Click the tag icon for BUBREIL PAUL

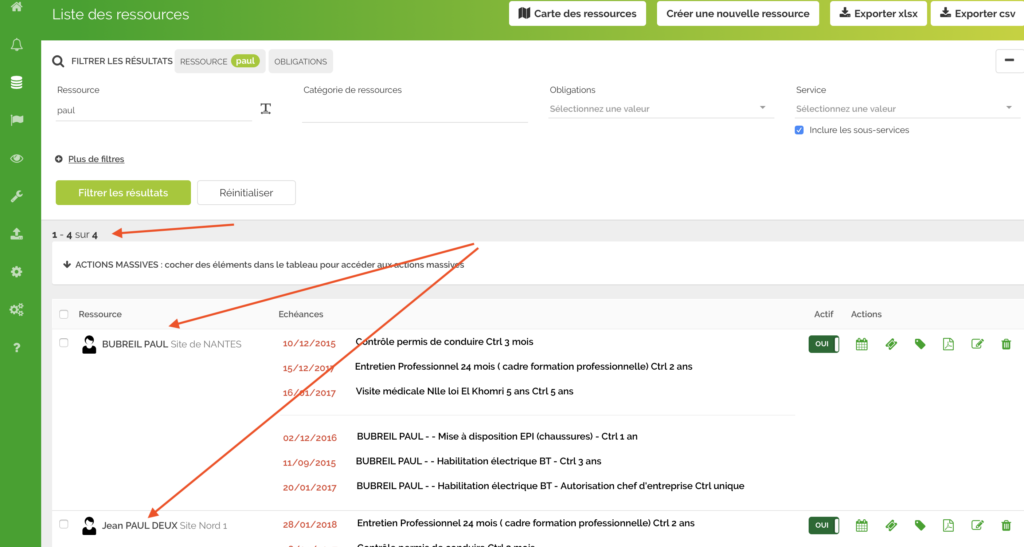coord(920,344)
